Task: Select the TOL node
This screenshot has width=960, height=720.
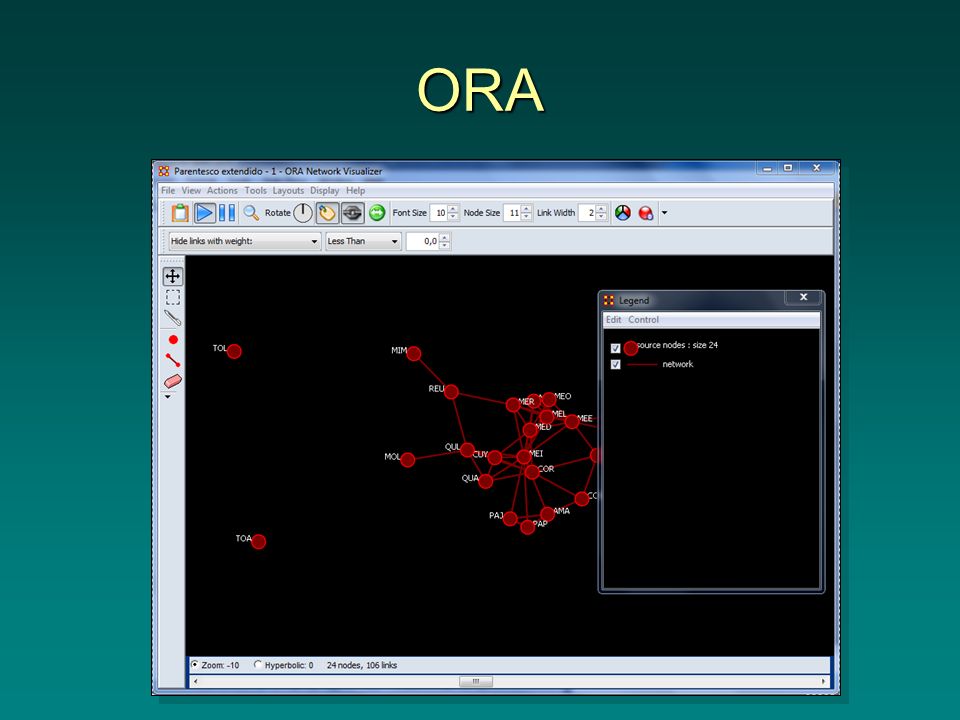Action: tap(234, 351)
